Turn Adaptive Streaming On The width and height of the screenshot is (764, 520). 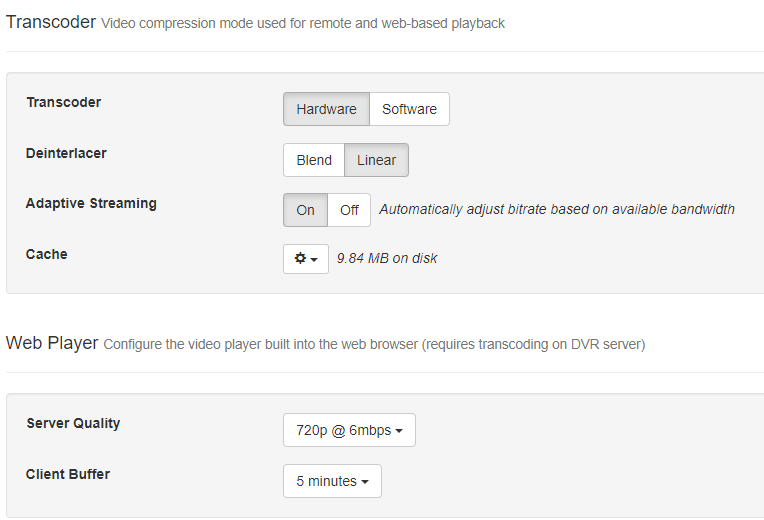pyautogui.click(x=305, y=210)
